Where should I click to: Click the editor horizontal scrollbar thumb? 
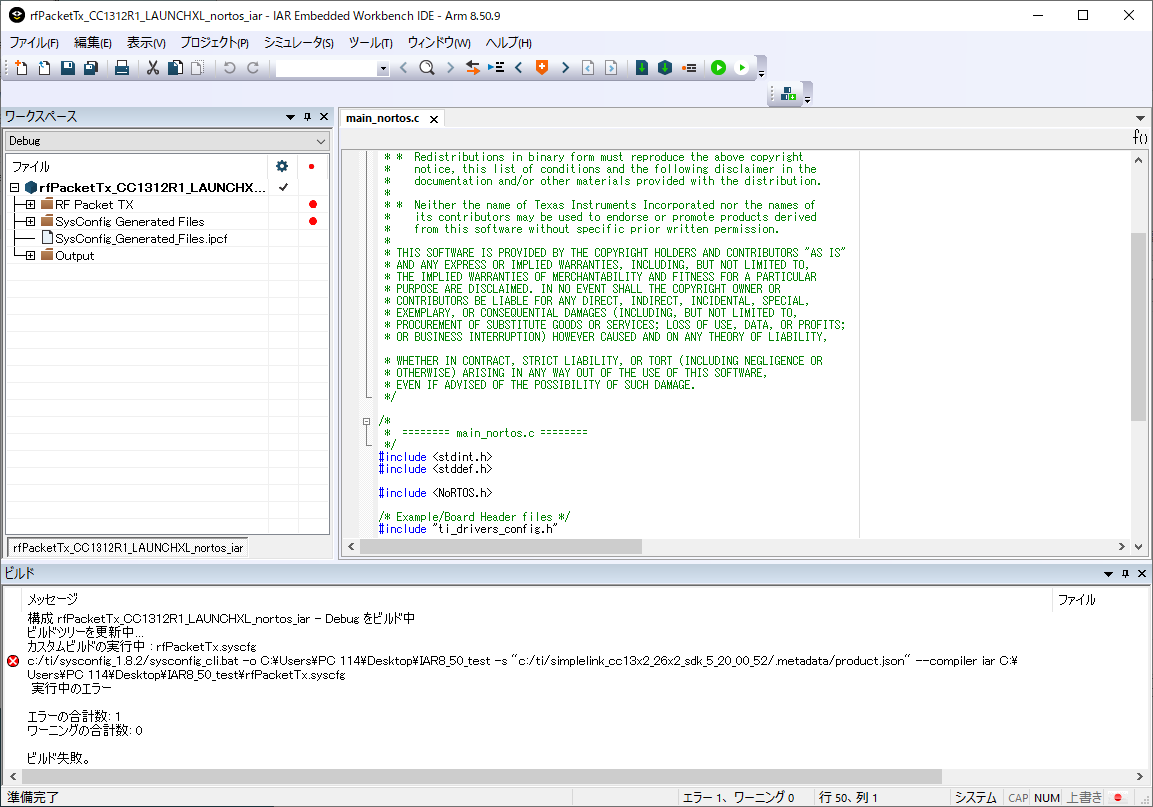(x=501, y=547)
